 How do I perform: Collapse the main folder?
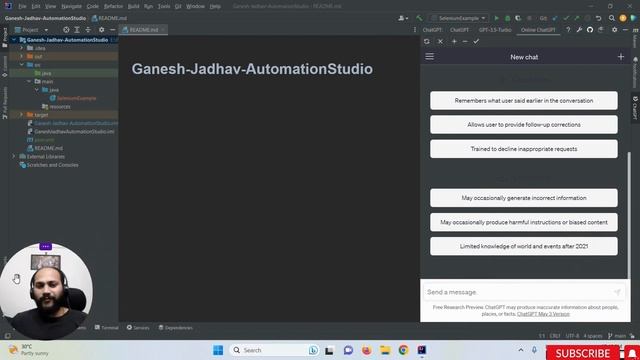pyautogui.click(x=29, y=81)
